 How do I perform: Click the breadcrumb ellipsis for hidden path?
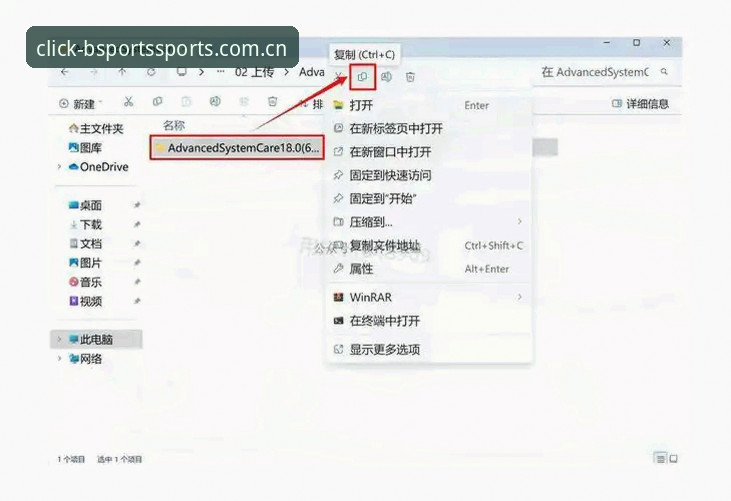click(221, 72)
